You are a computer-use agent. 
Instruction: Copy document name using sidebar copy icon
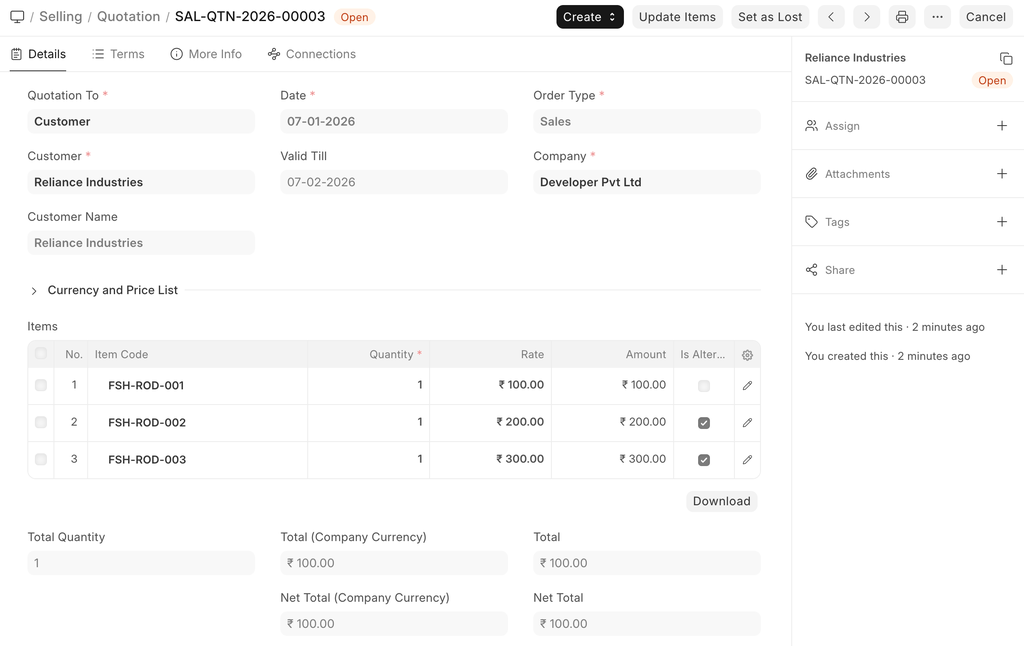coord(1006,59)
